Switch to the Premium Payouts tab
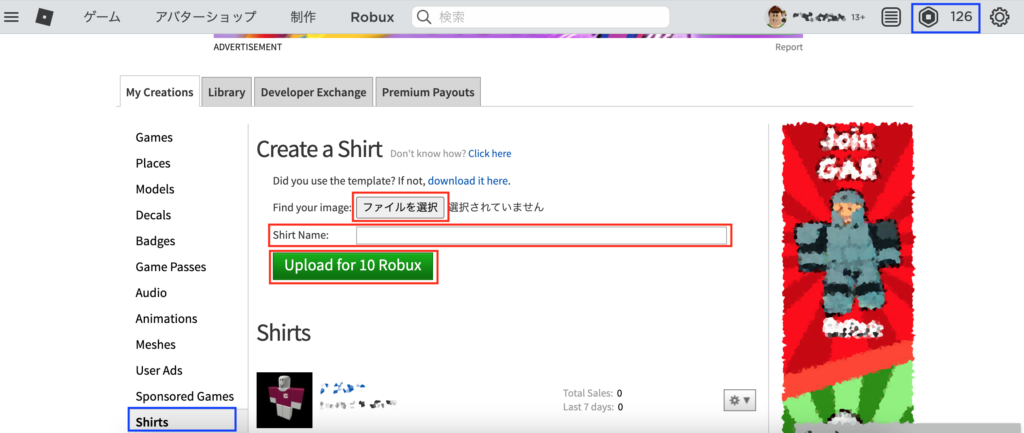The image size is (1024, 433). point(428,92)
